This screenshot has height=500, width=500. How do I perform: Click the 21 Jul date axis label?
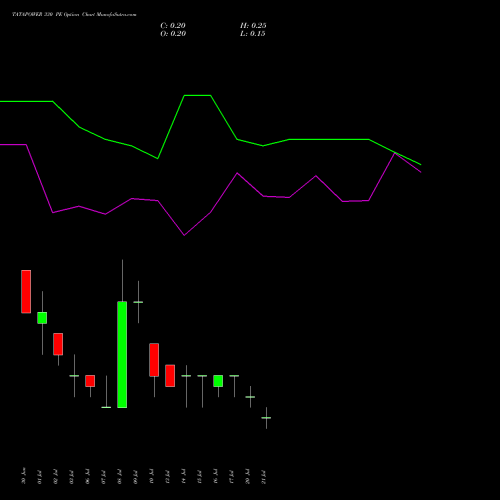coord(264,477)
